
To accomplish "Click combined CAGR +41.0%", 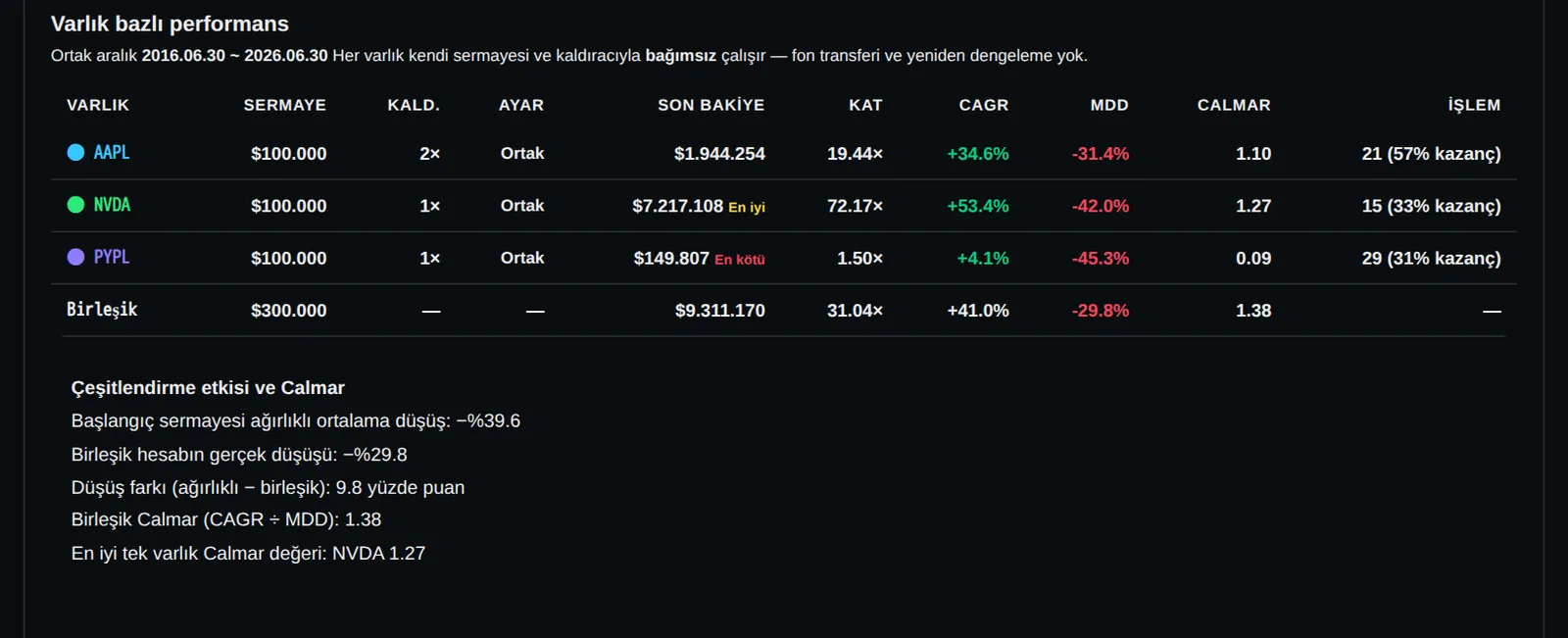I will [978, 311].
